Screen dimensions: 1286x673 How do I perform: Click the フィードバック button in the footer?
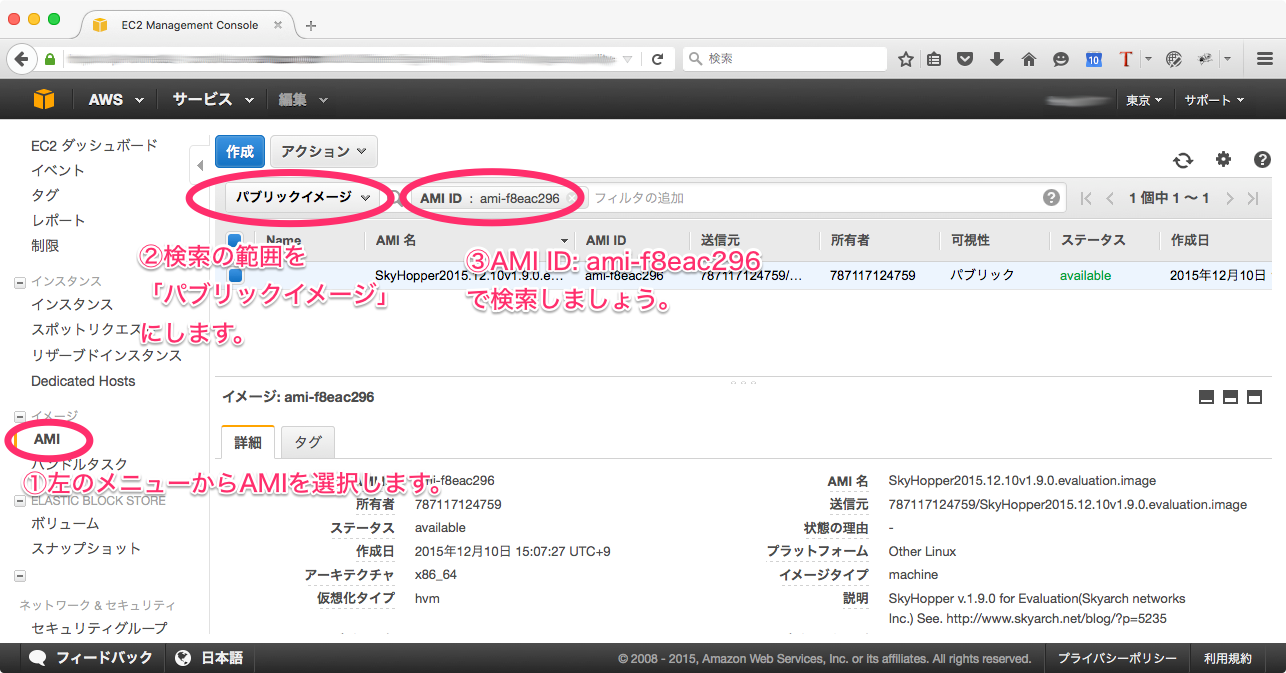coord(92,658)
